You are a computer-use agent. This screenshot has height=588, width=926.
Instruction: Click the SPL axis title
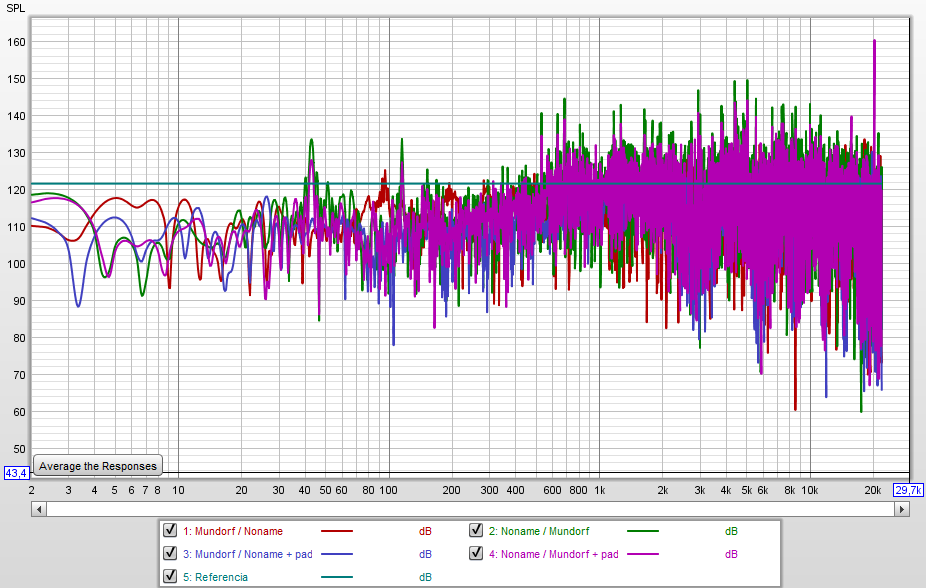tap(15, 8)
